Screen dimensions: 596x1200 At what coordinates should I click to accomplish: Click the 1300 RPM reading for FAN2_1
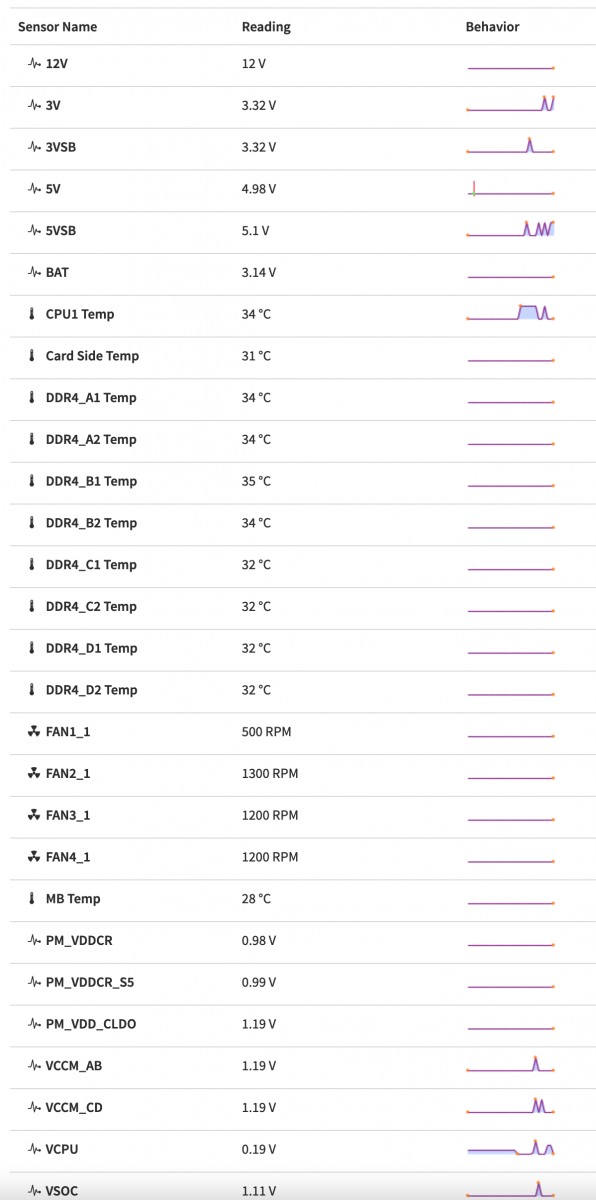pyautogui.click(x=270, y=774)
